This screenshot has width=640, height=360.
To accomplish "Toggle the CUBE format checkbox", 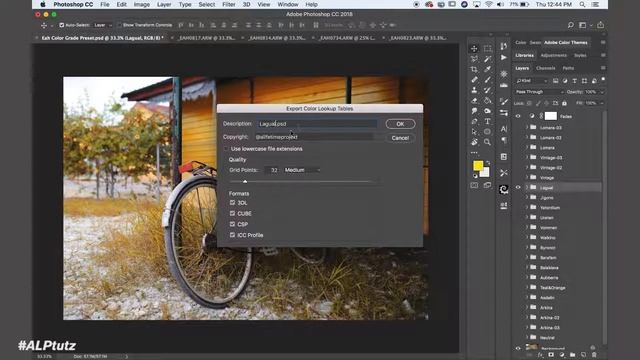I will pos(232,213).
